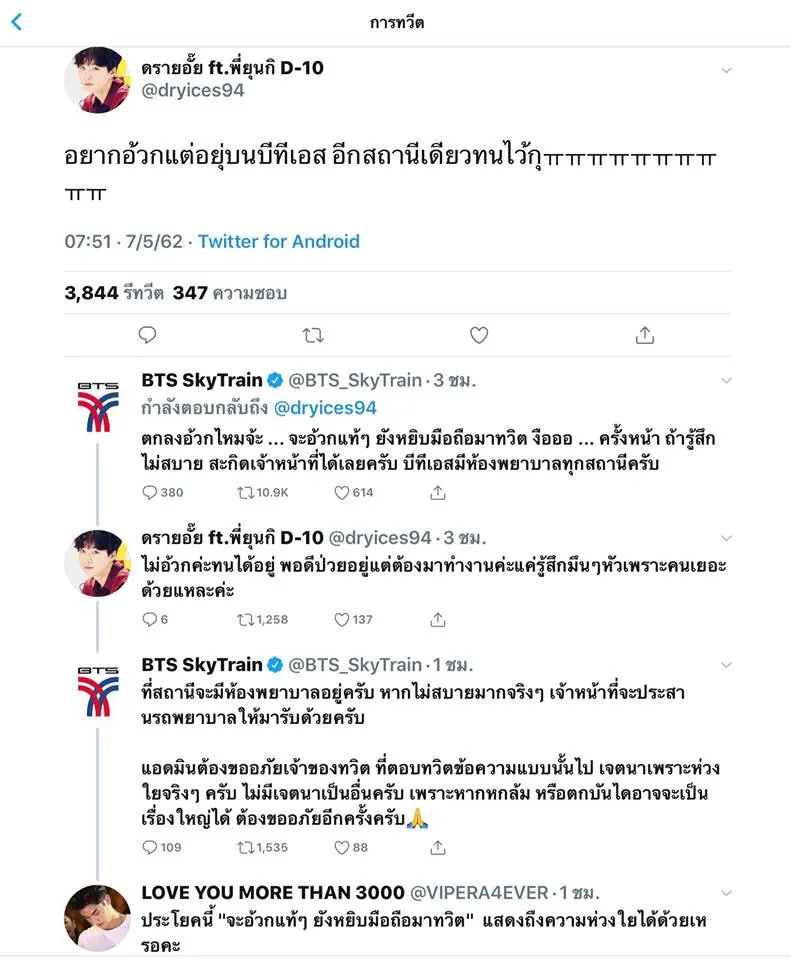Screen dimensions: 791x960
Task: Open the chevron menu on first BTS SkyTrain reply
Action: pyautogui.click(x=727, y=381)
